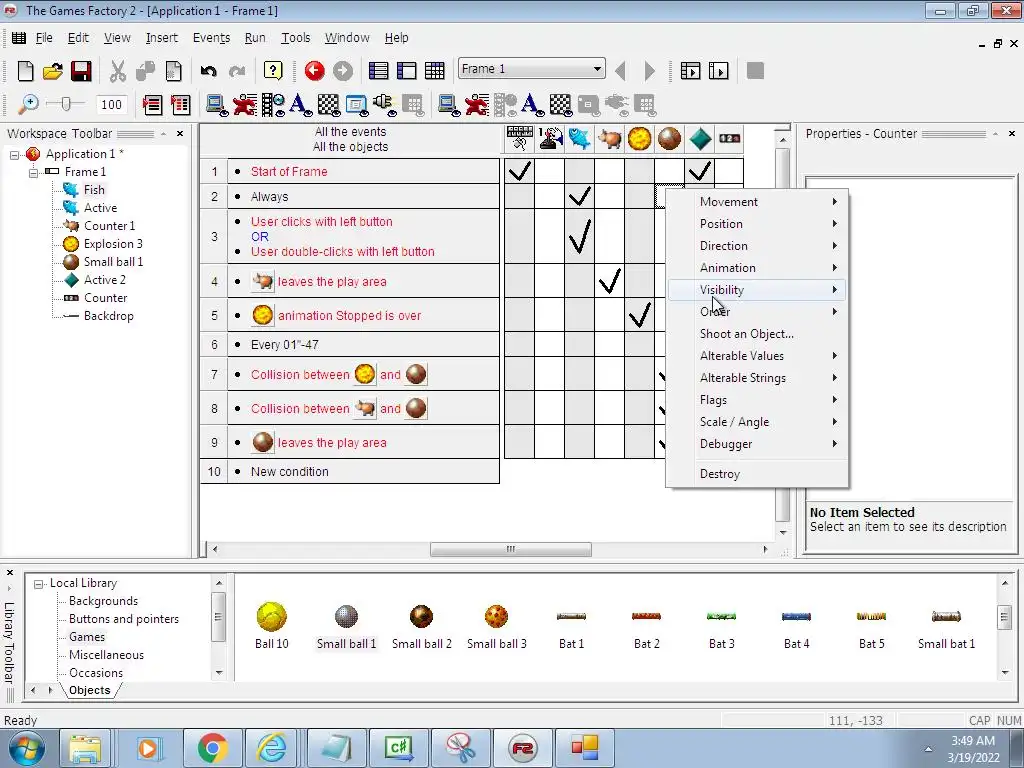Click the checkmark in Start of Frame first column

click(x=520, y=171)
